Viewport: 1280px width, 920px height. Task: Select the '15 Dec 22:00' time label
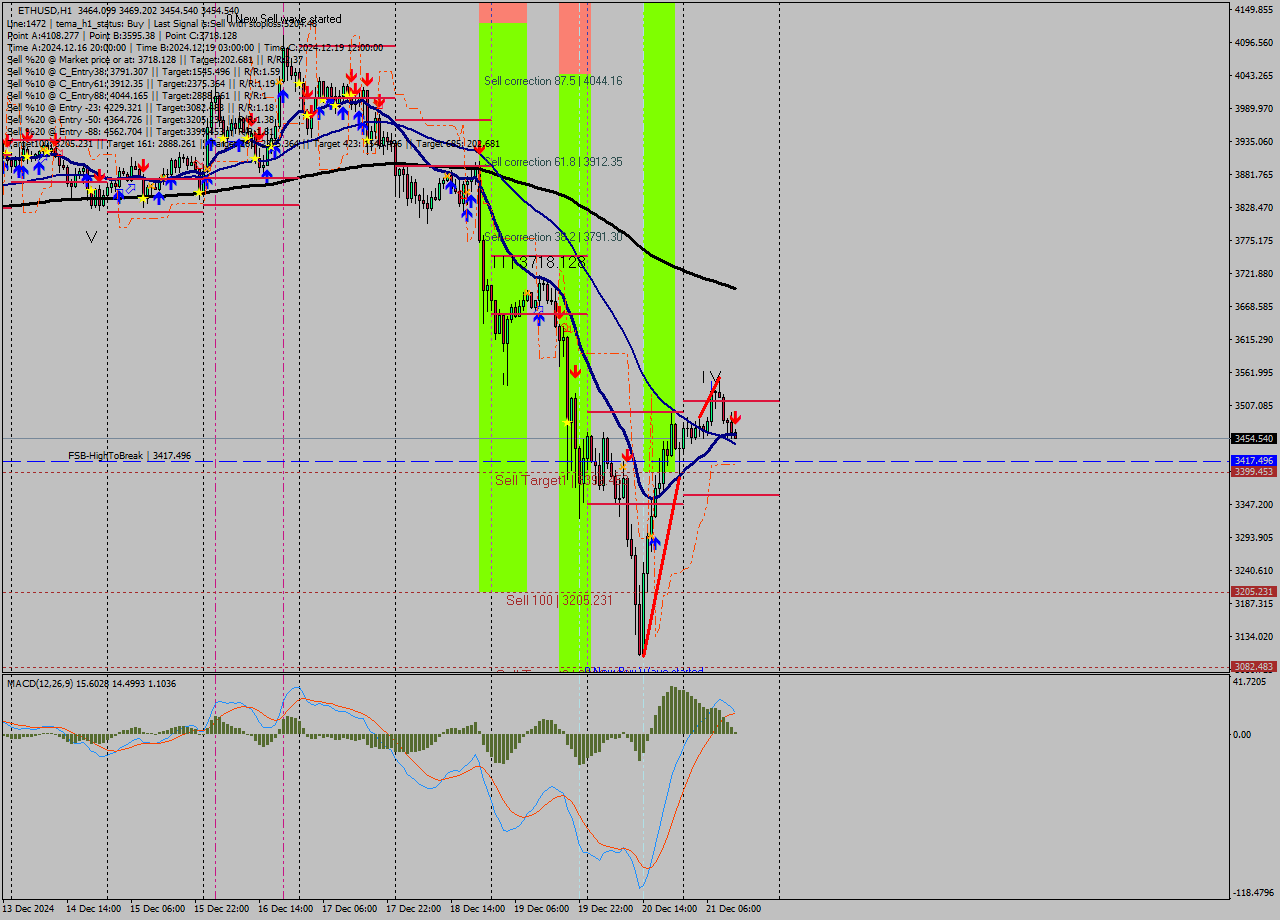(223, 909)
